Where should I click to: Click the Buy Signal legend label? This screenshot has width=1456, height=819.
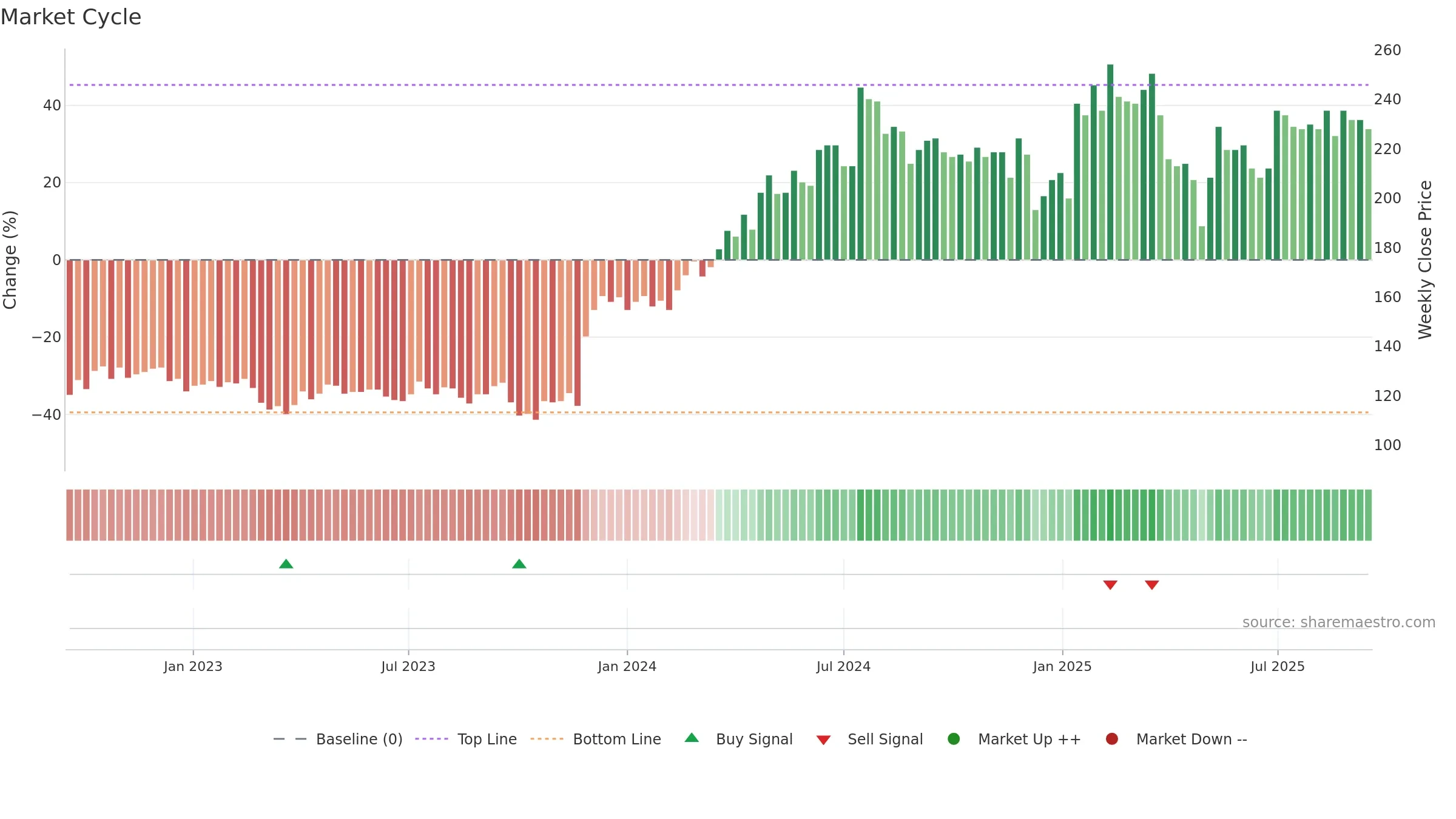[x=754, y=739]
